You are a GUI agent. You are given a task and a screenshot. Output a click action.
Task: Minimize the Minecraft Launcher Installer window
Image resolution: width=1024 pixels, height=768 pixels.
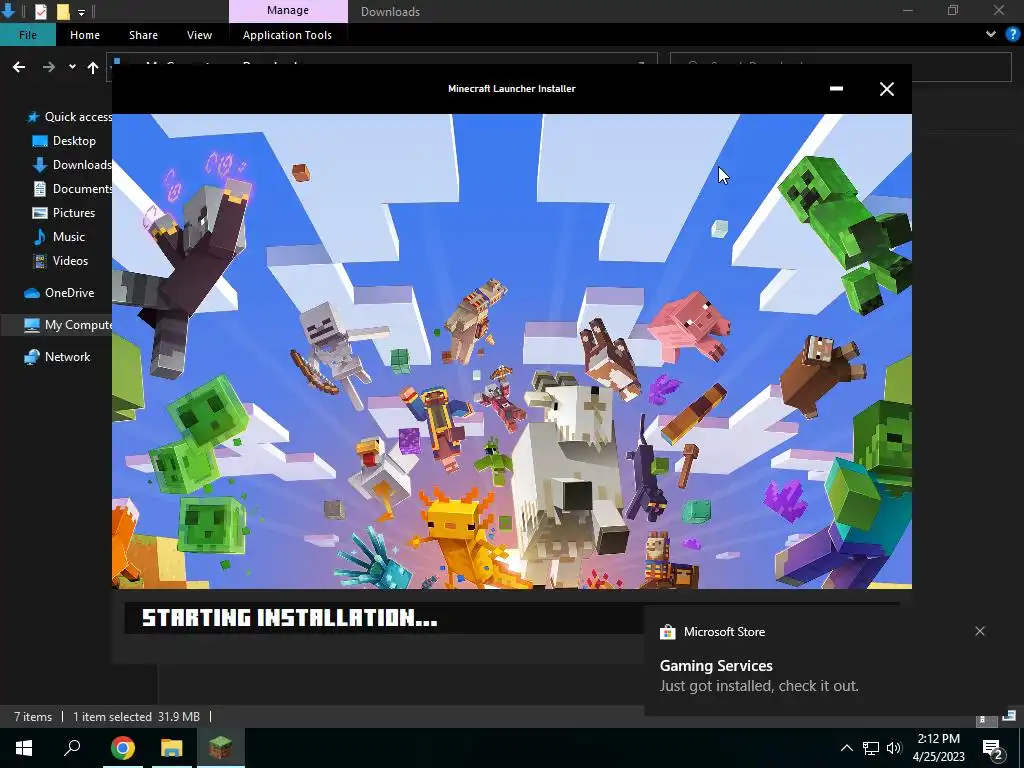pyautogui.click(x=836, y=89)
